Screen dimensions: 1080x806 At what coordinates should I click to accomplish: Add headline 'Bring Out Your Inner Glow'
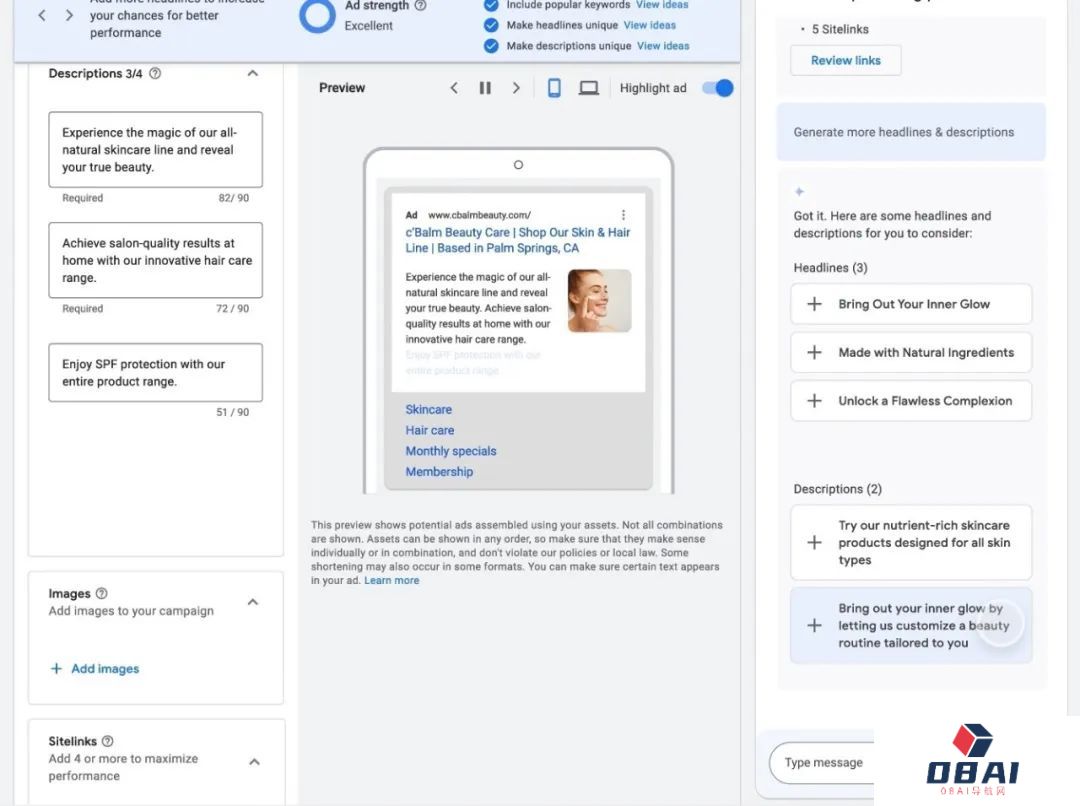point(815,304)
